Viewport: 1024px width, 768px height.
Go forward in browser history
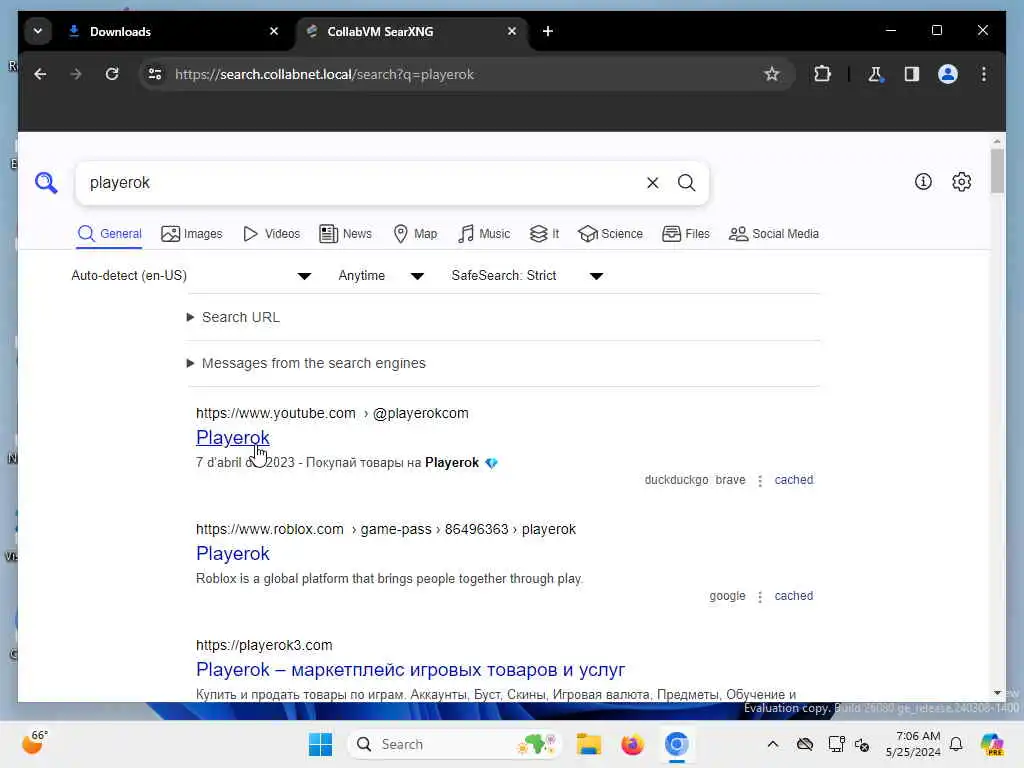pos(76,74)
